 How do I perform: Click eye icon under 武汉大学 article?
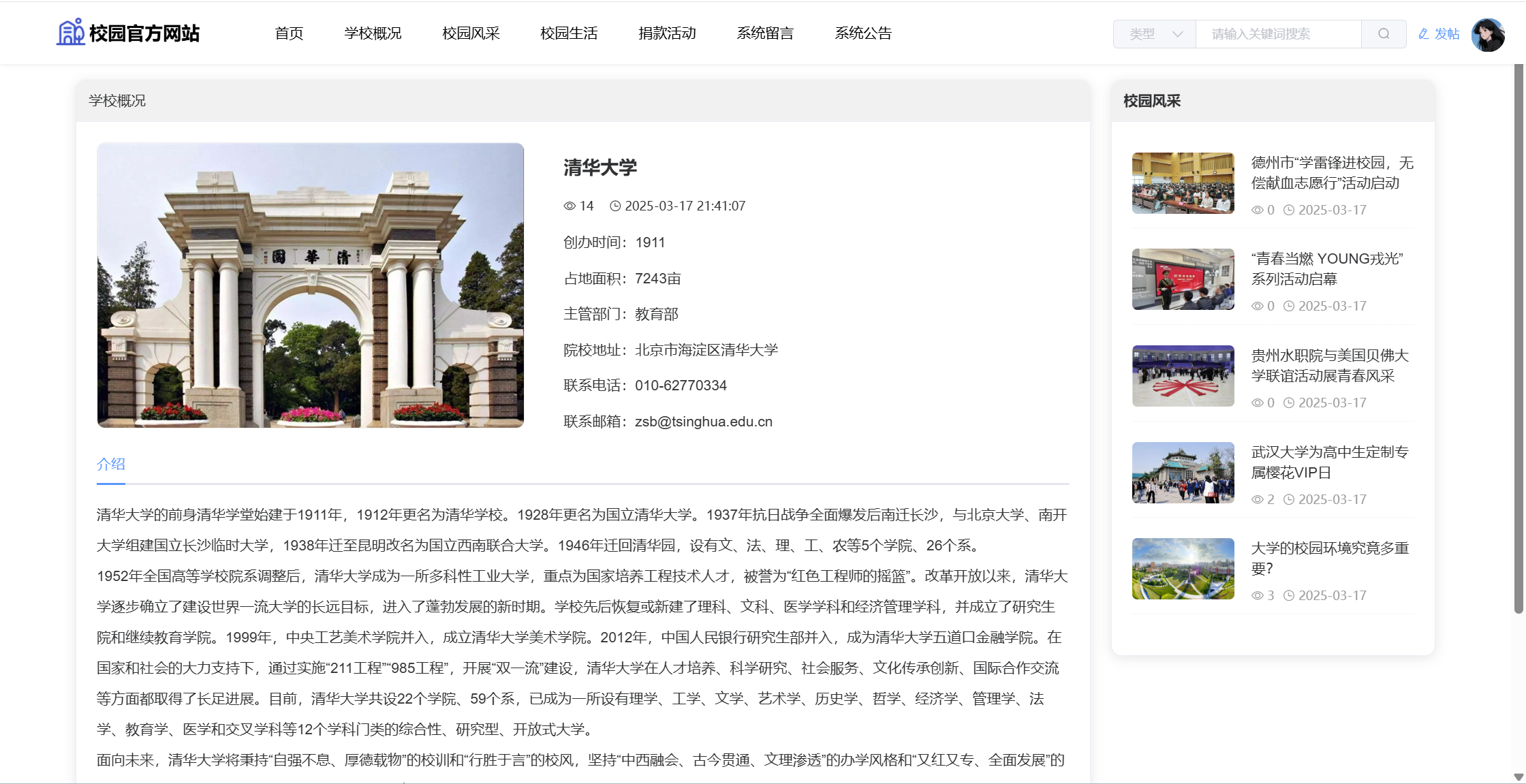point(1257,499)
